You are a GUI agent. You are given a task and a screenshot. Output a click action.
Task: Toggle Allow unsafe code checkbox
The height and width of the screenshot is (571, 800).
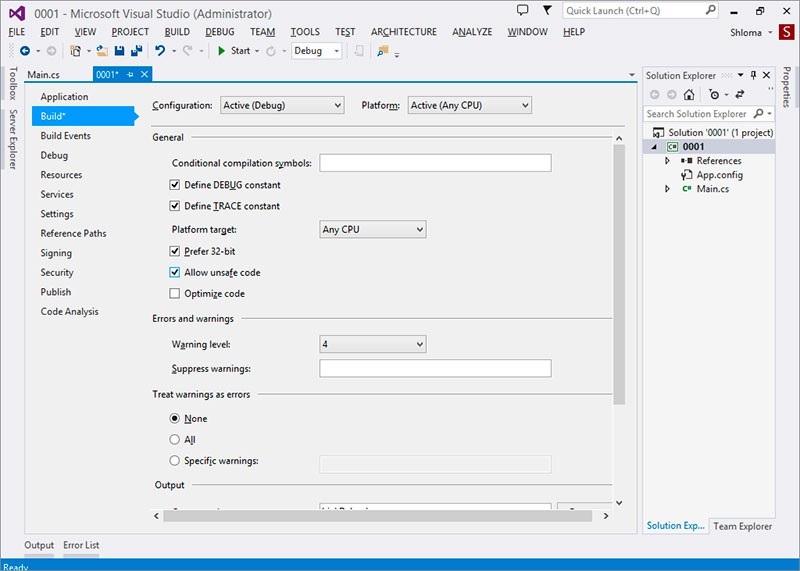[174, 272]
